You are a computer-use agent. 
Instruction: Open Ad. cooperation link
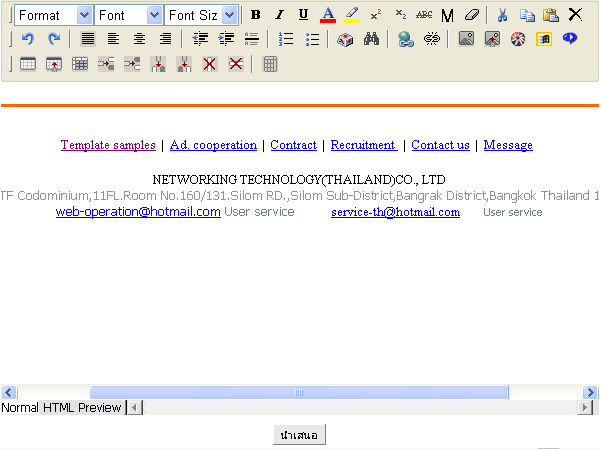213,145
